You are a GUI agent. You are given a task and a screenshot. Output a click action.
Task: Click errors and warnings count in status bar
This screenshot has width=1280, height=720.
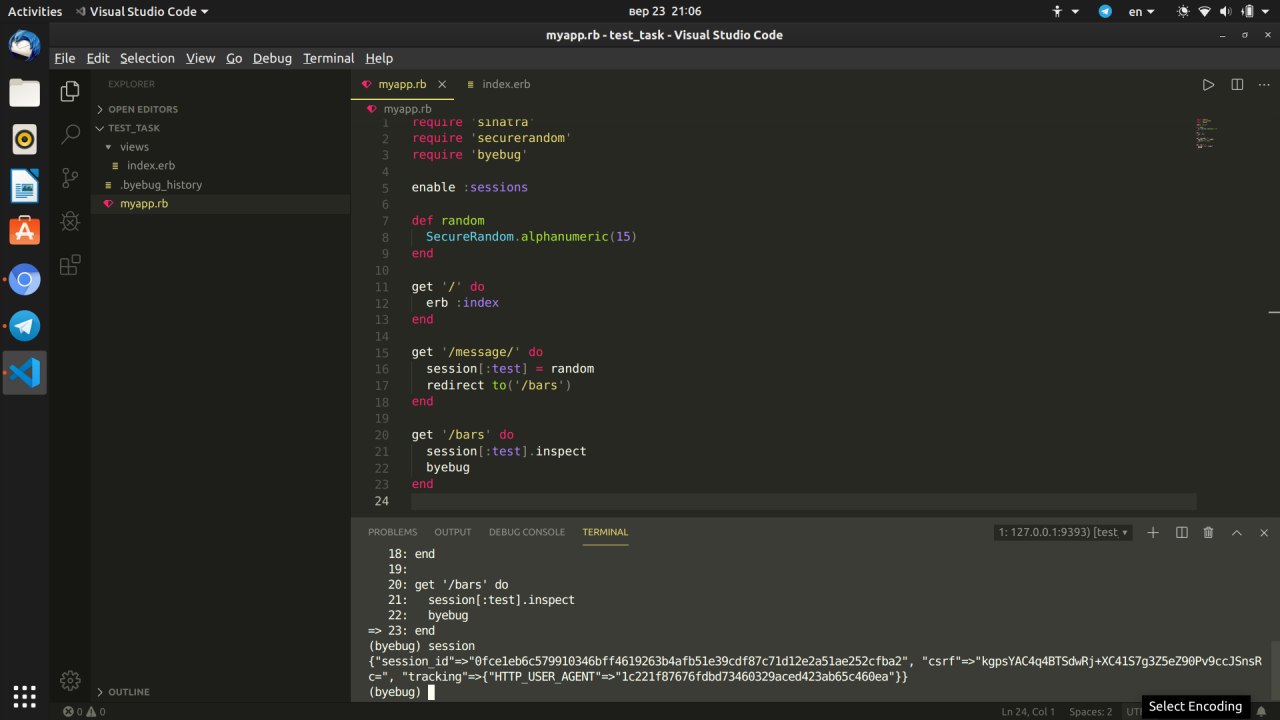pyautogui.click(x=84, y=711)
